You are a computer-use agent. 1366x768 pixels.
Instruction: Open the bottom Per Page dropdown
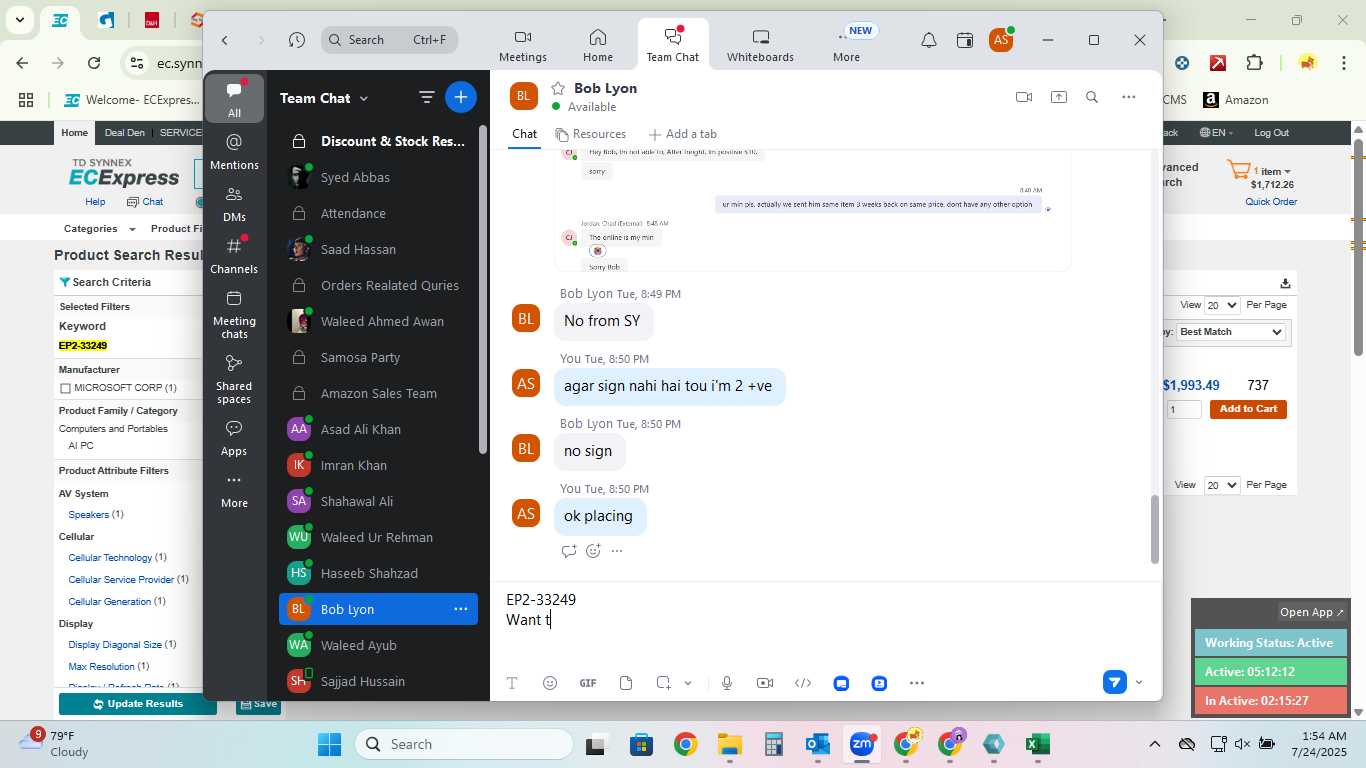pos(1221,485)
